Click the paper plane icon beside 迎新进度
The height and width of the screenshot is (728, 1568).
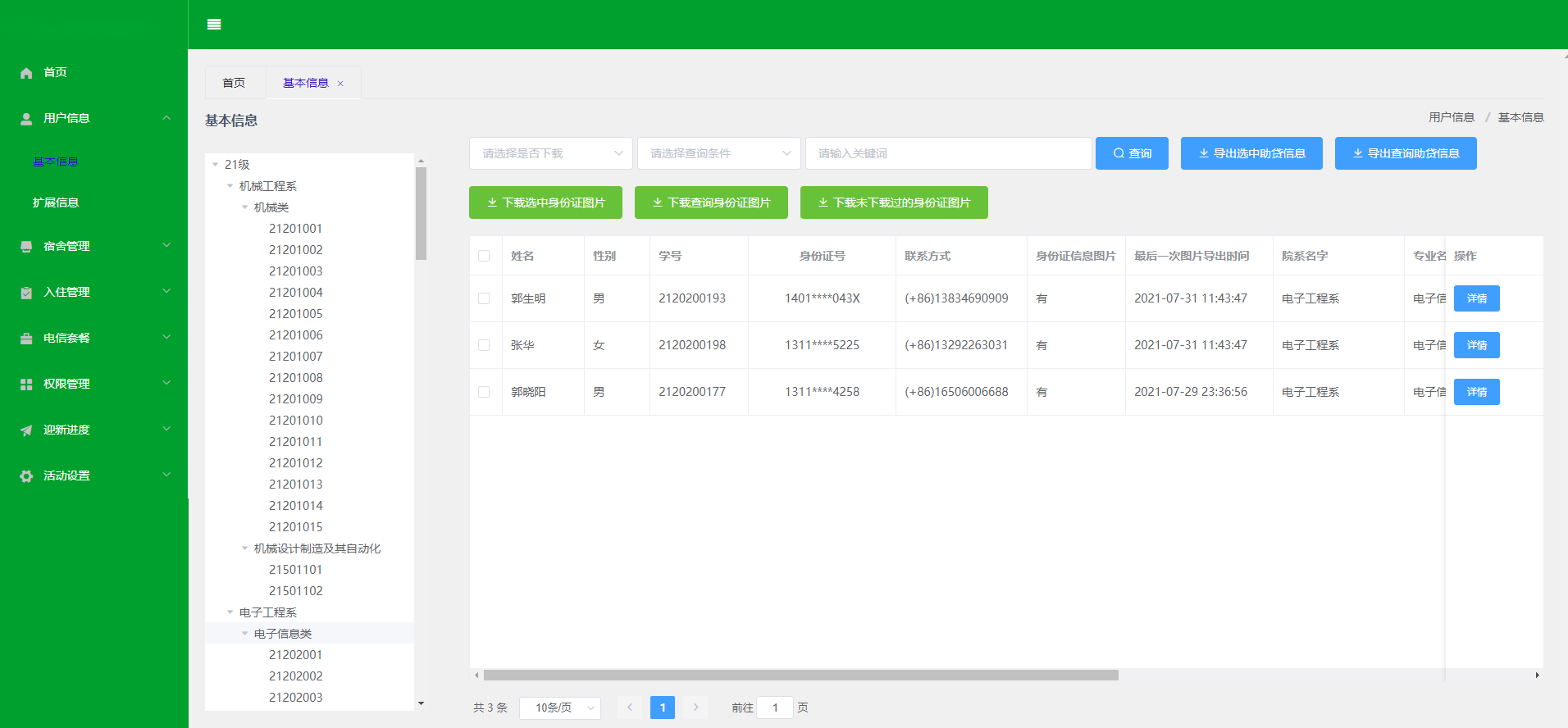click(26, 430)
